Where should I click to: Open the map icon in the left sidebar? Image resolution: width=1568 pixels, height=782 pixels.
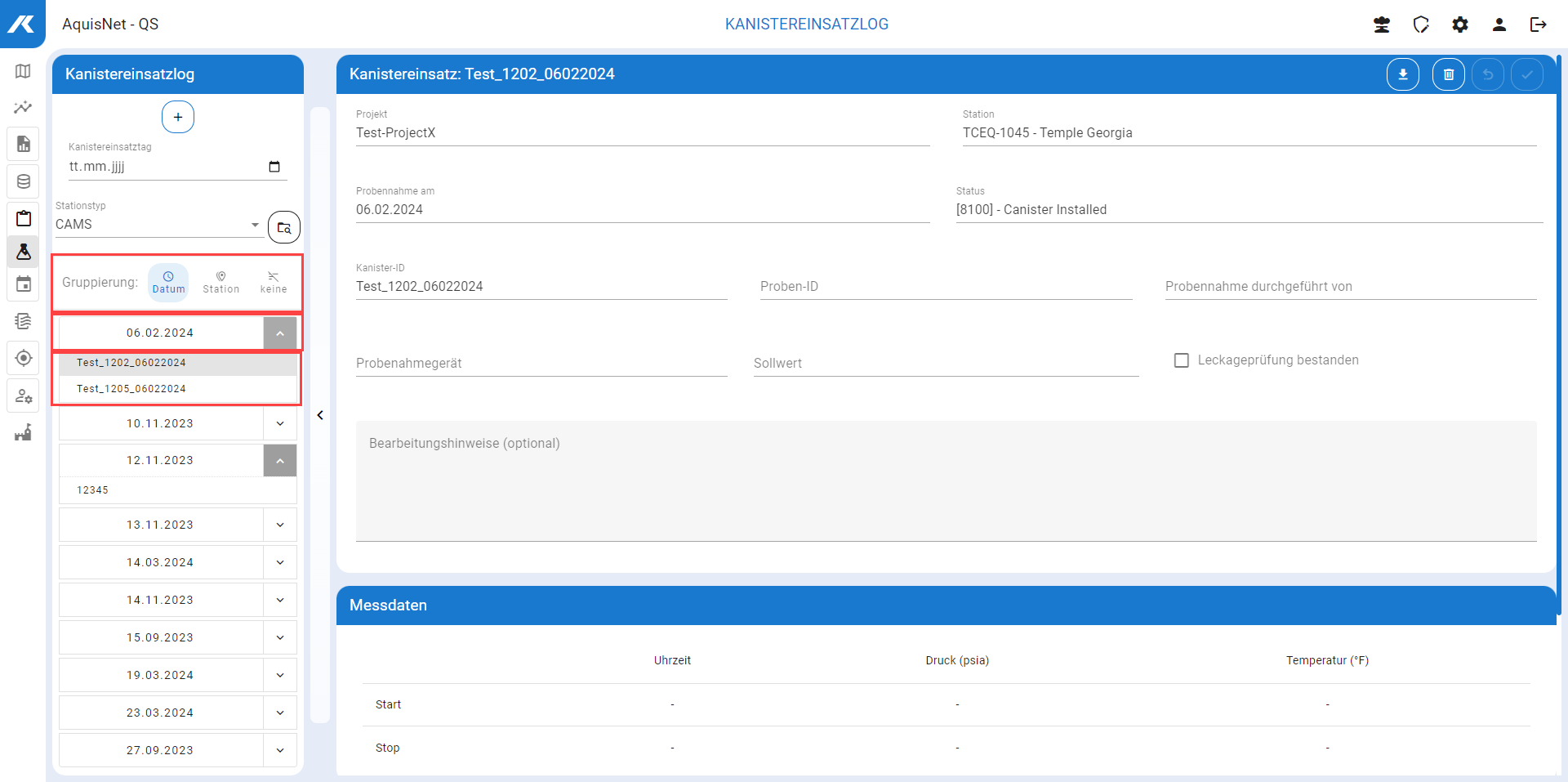tap(23, 71)
